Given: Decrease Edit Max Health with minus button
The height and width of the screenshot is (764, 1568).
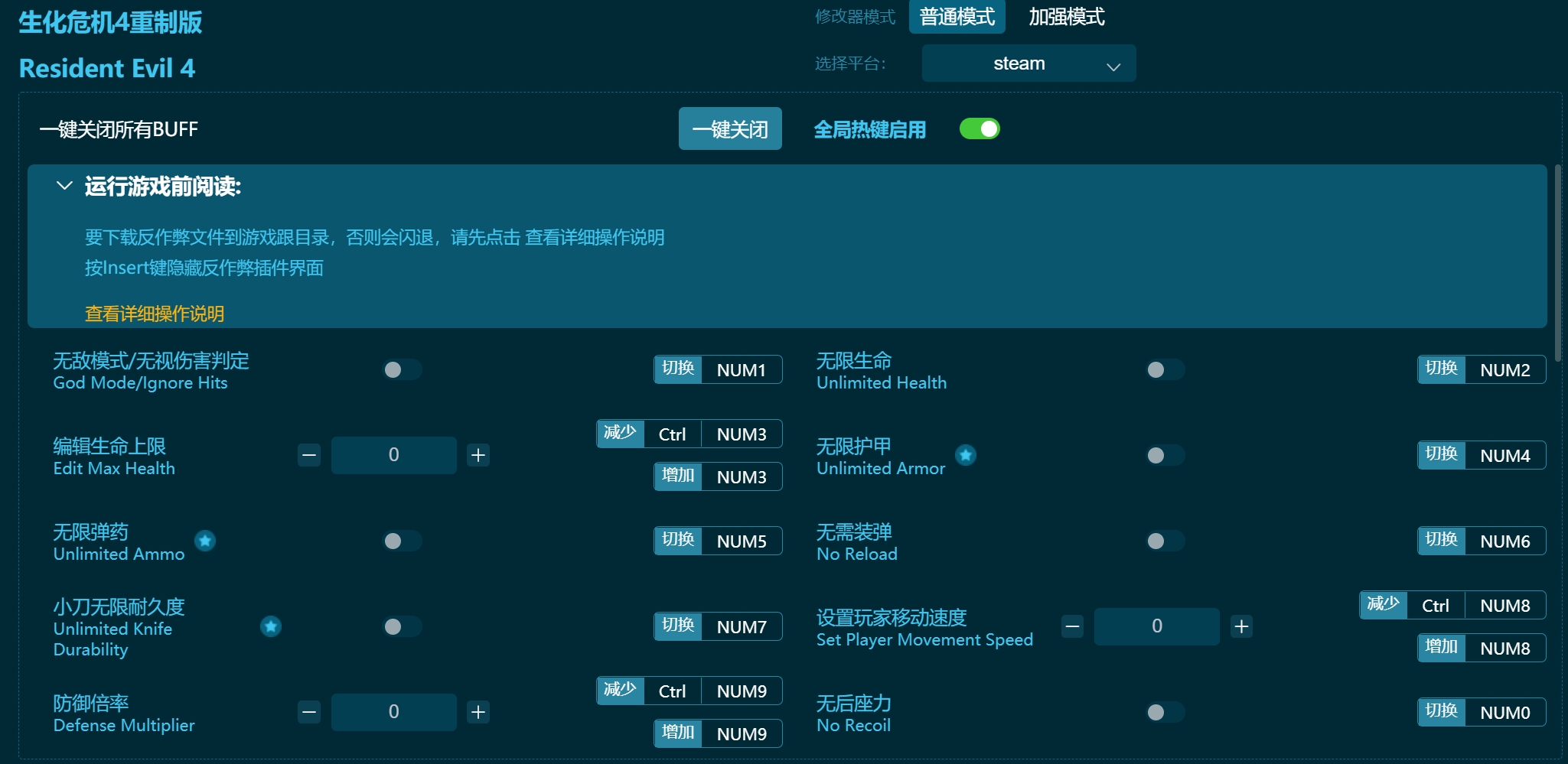Looking at the screenshot, I should coord(309,455).
